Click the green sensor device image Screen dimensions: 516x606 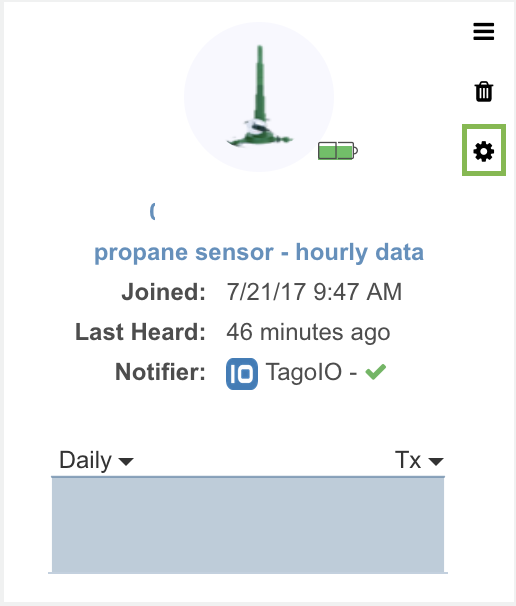coord(259,97)
